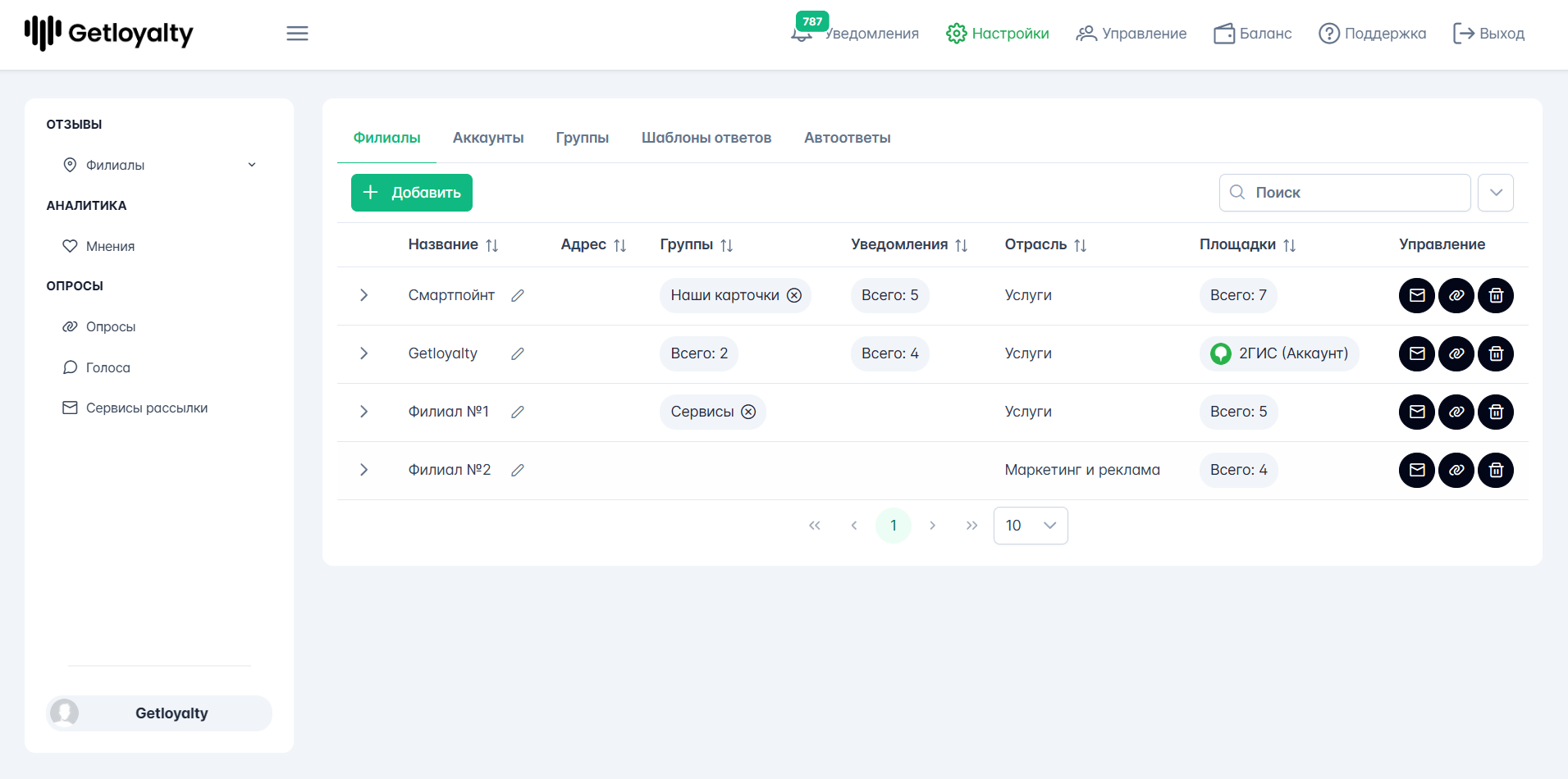Click the mail icon for Смартпойнт row

(x=1417, y=295)
